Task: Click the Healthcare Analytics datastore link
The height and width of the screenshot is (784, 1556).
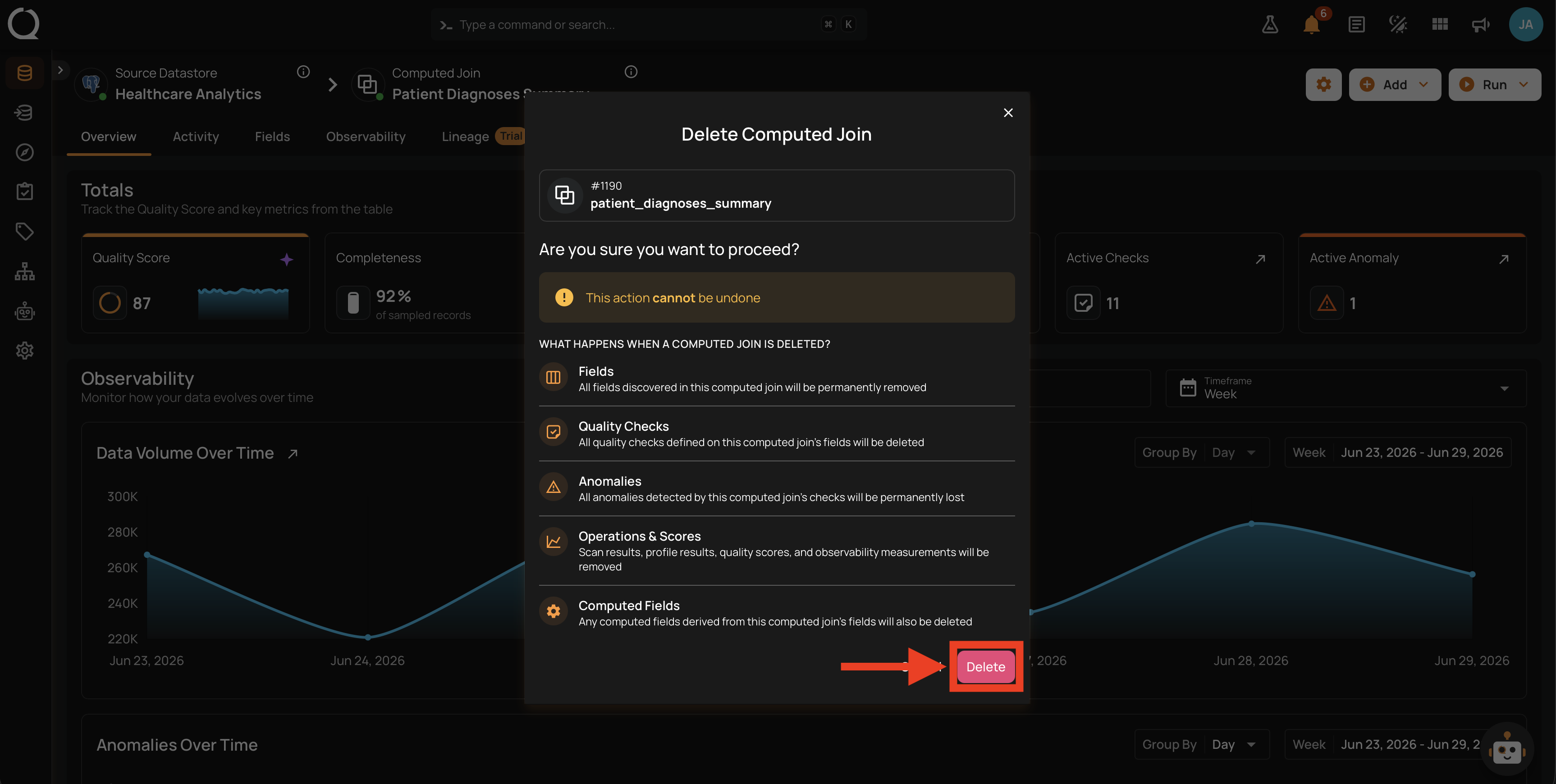Action: click(x=188, y=94)
